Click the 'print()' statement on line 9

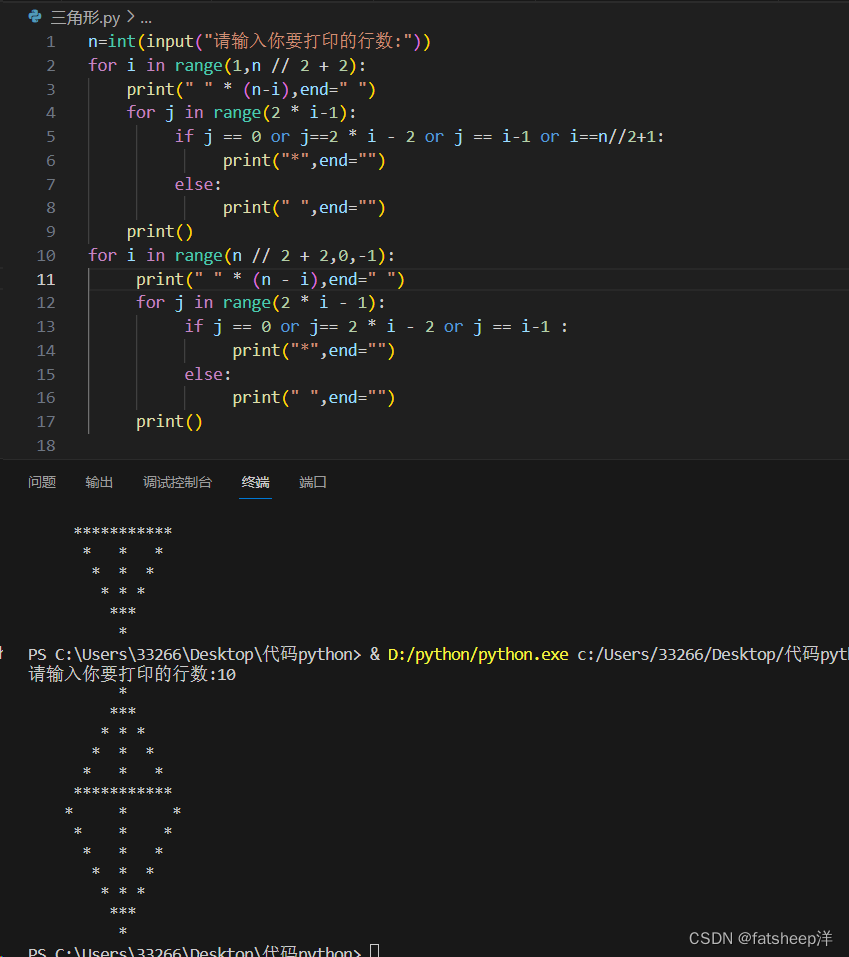click(x=160, y=232)
